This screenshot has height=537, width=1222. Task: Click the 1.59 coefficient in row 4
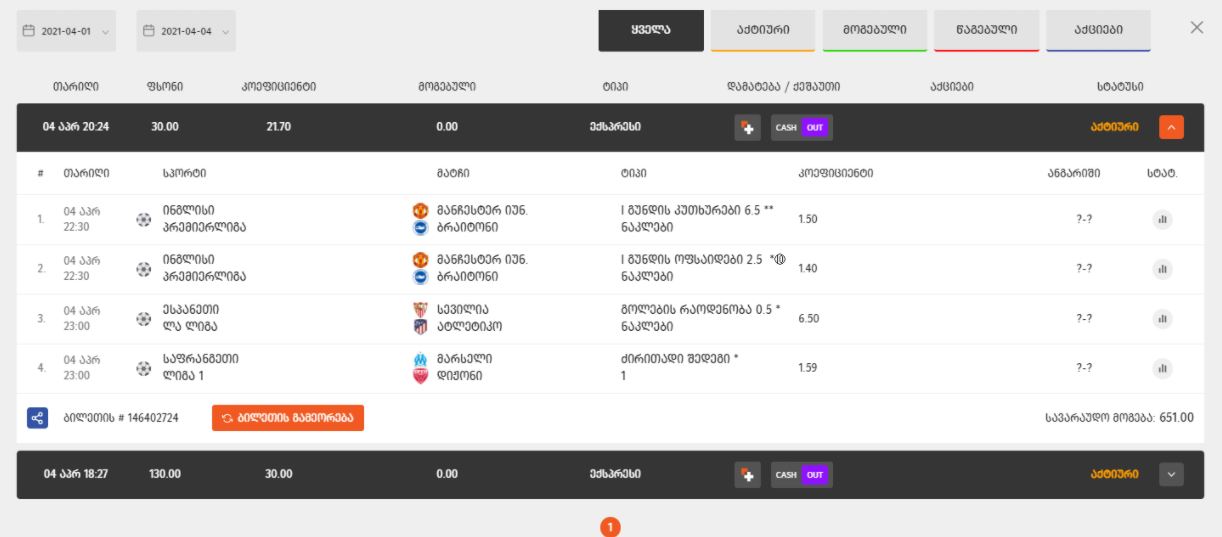pyautogui.click(x=808, y=368)
